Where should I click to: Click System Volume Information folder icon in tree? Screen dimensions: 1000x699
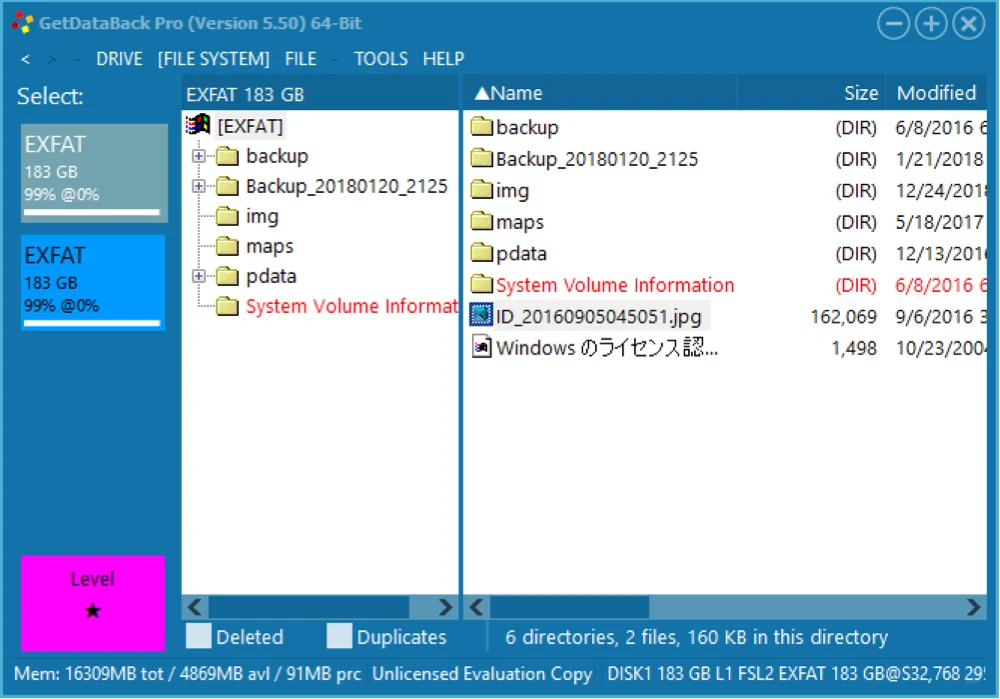pos(227,306)
